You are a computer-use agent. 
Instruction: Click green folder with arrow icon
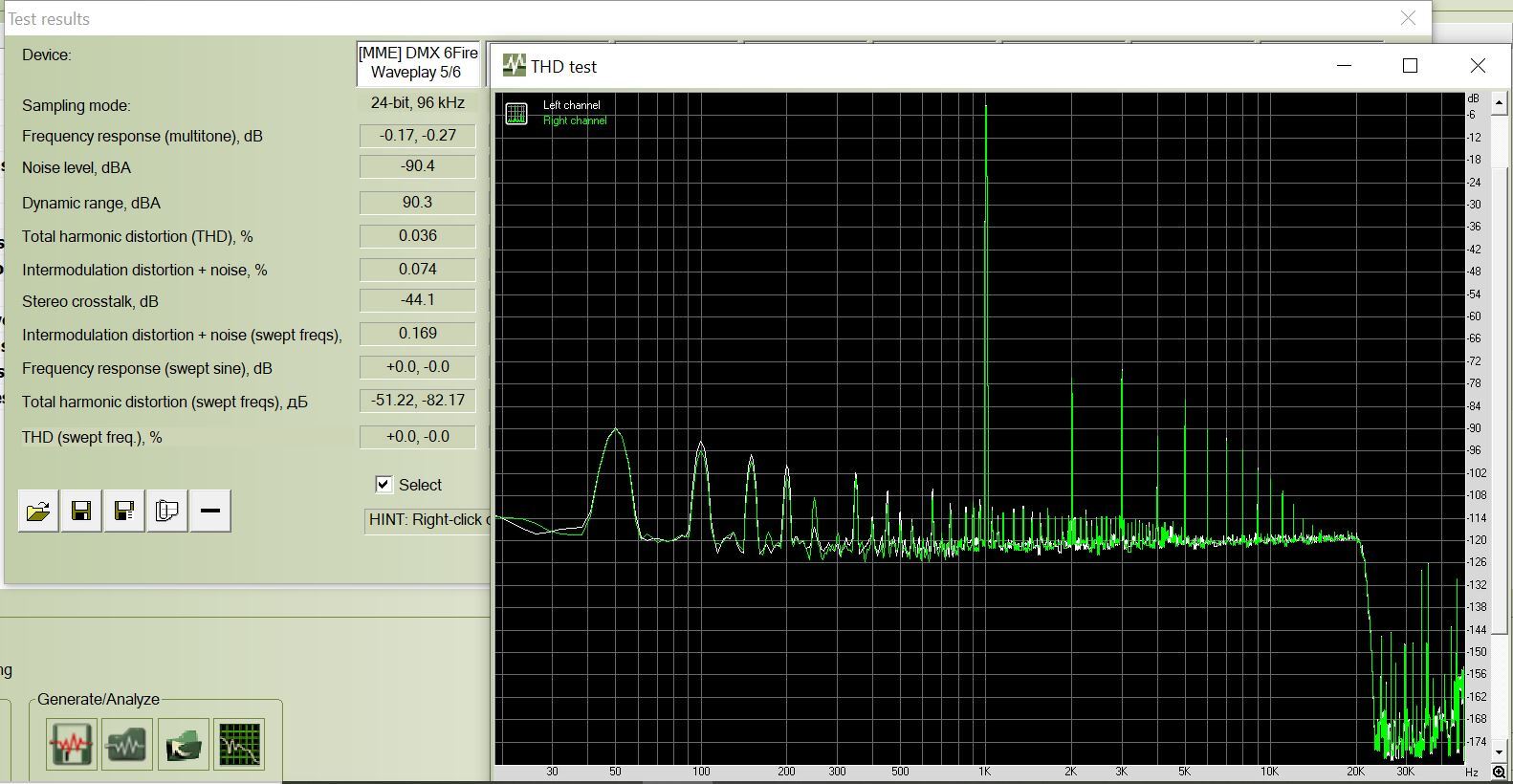tap(183, 744)
